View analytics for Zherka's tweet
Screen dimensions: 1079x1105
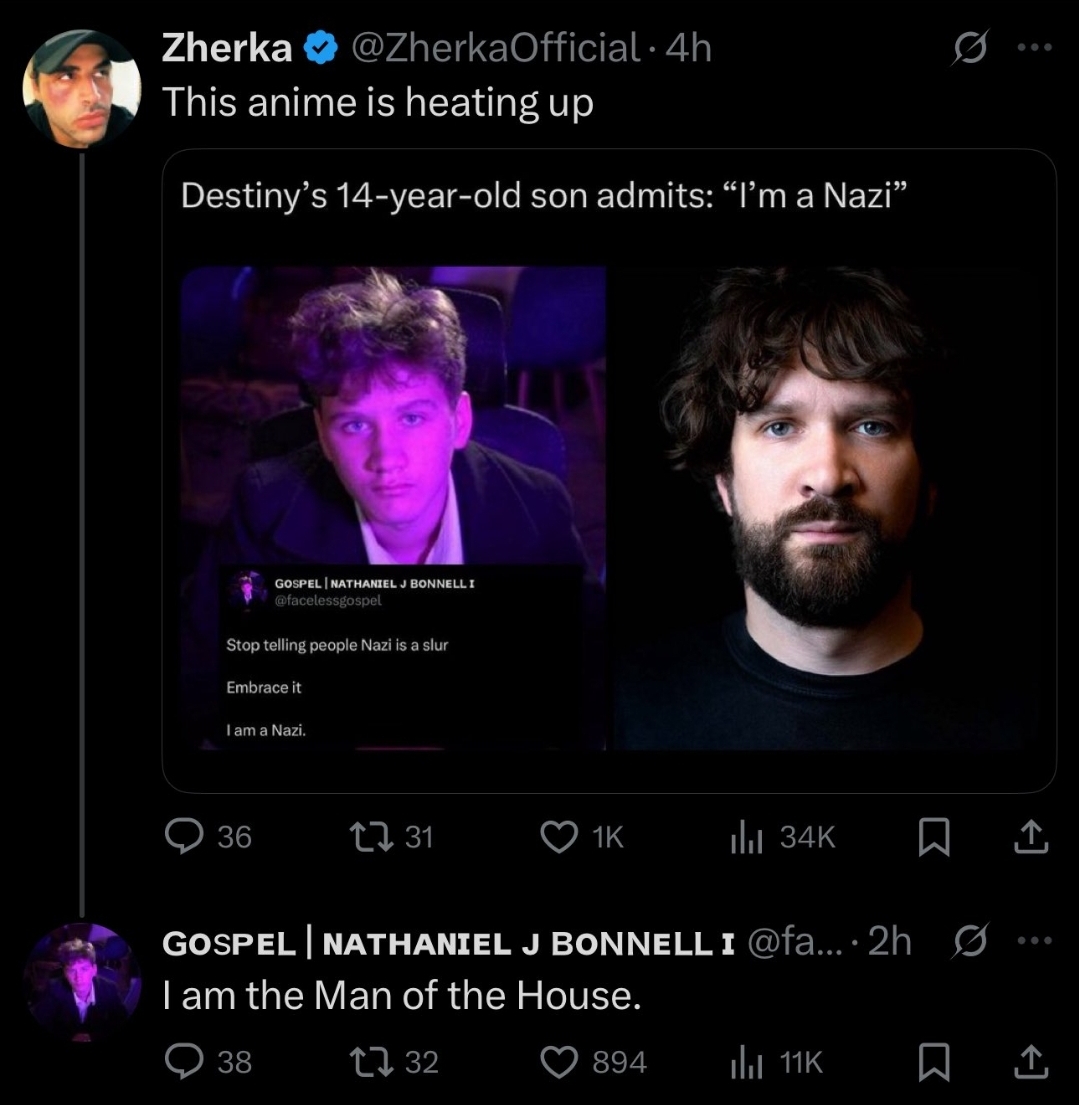(742, 836)
